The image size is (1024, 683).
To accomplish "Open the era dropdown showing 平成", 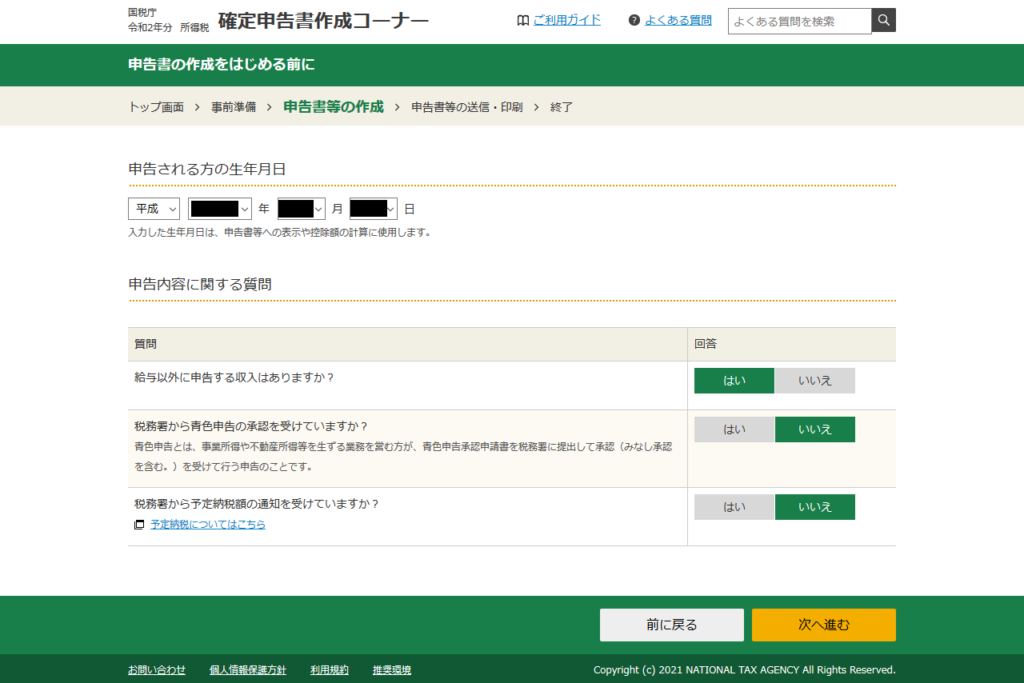I will [154, 209].
